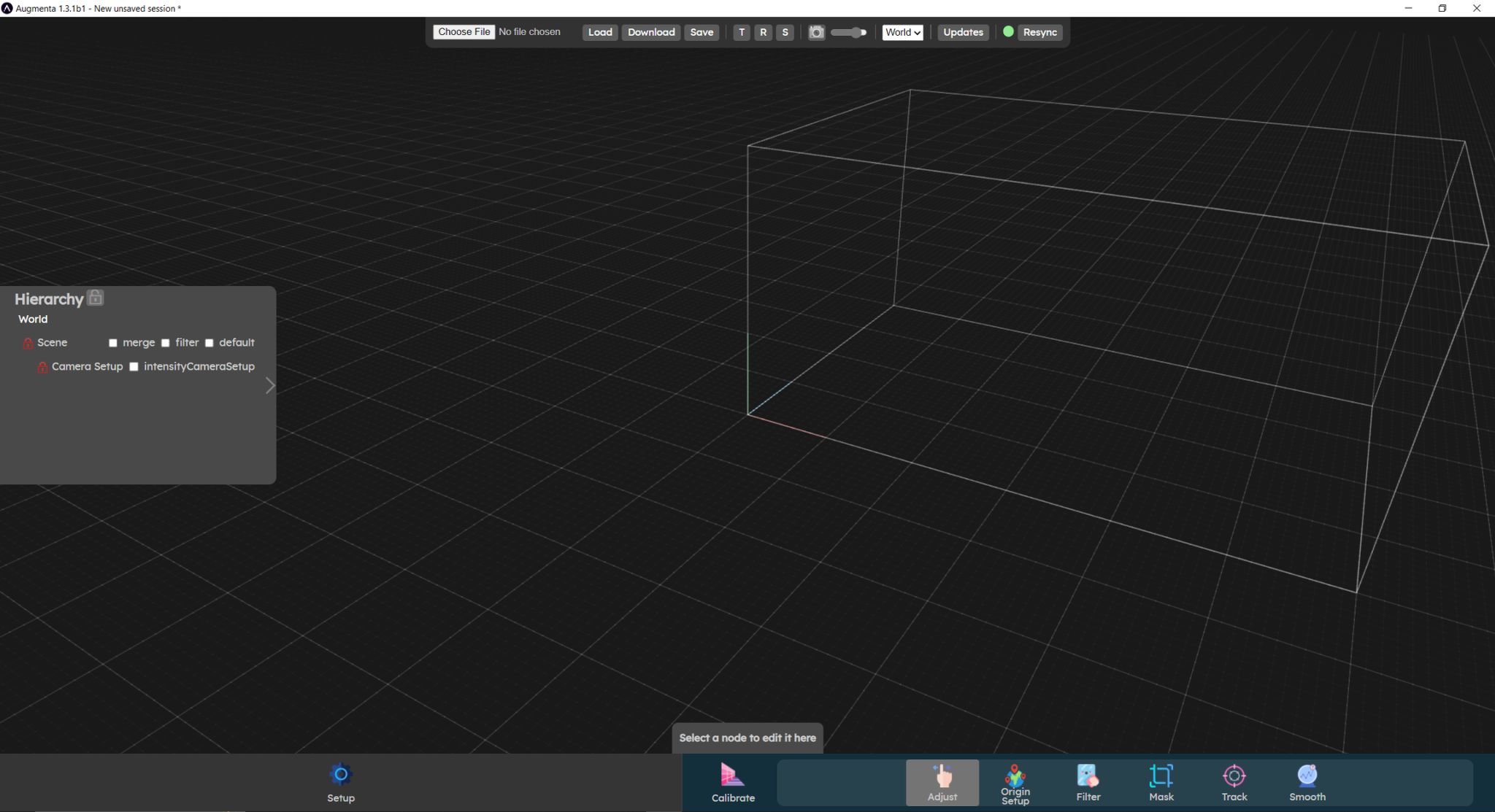Select the Adjust tool
The image size is (1495, 812).
coord(942,781)
